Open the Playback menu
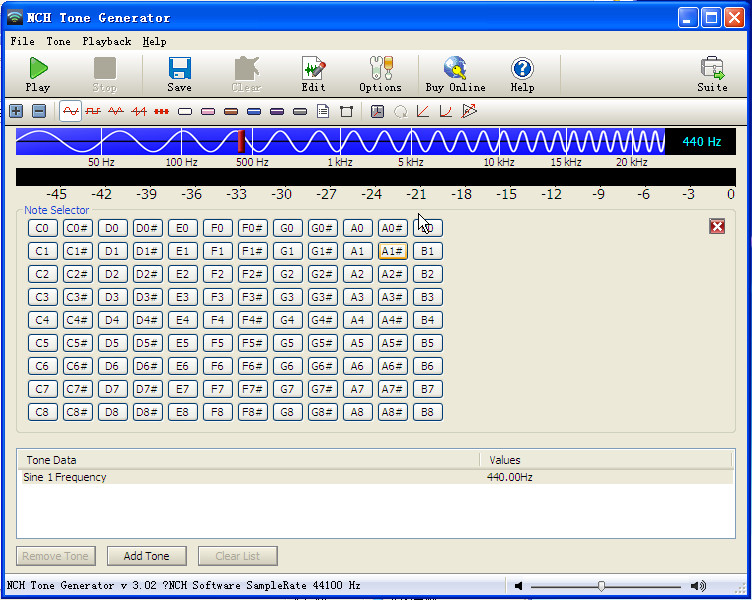Viewport: 752px width, 600px height. coord(106,42)
